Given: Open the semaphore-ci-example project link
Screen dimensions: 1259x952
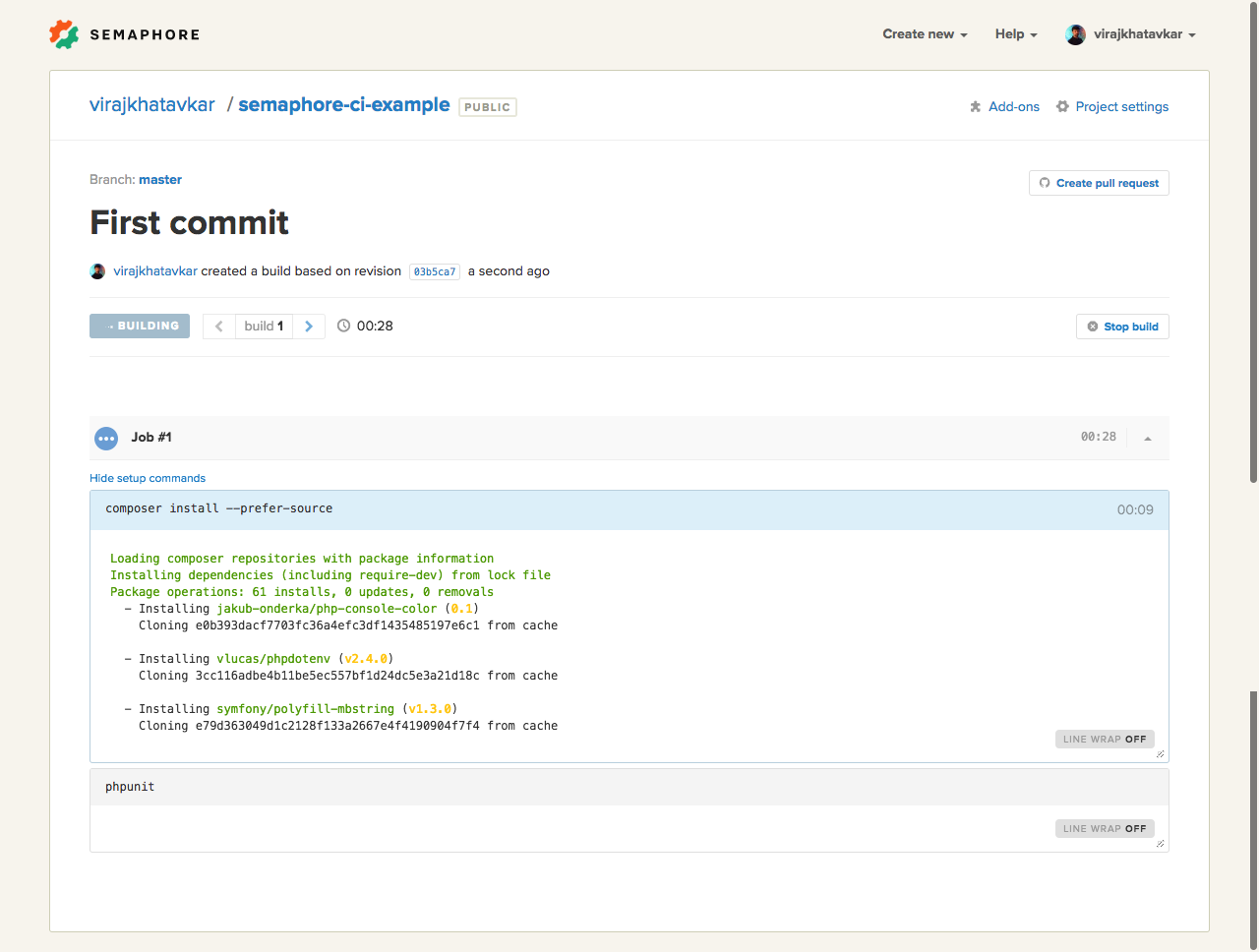Looking at the screenshot, I should (x=344, y=105).
